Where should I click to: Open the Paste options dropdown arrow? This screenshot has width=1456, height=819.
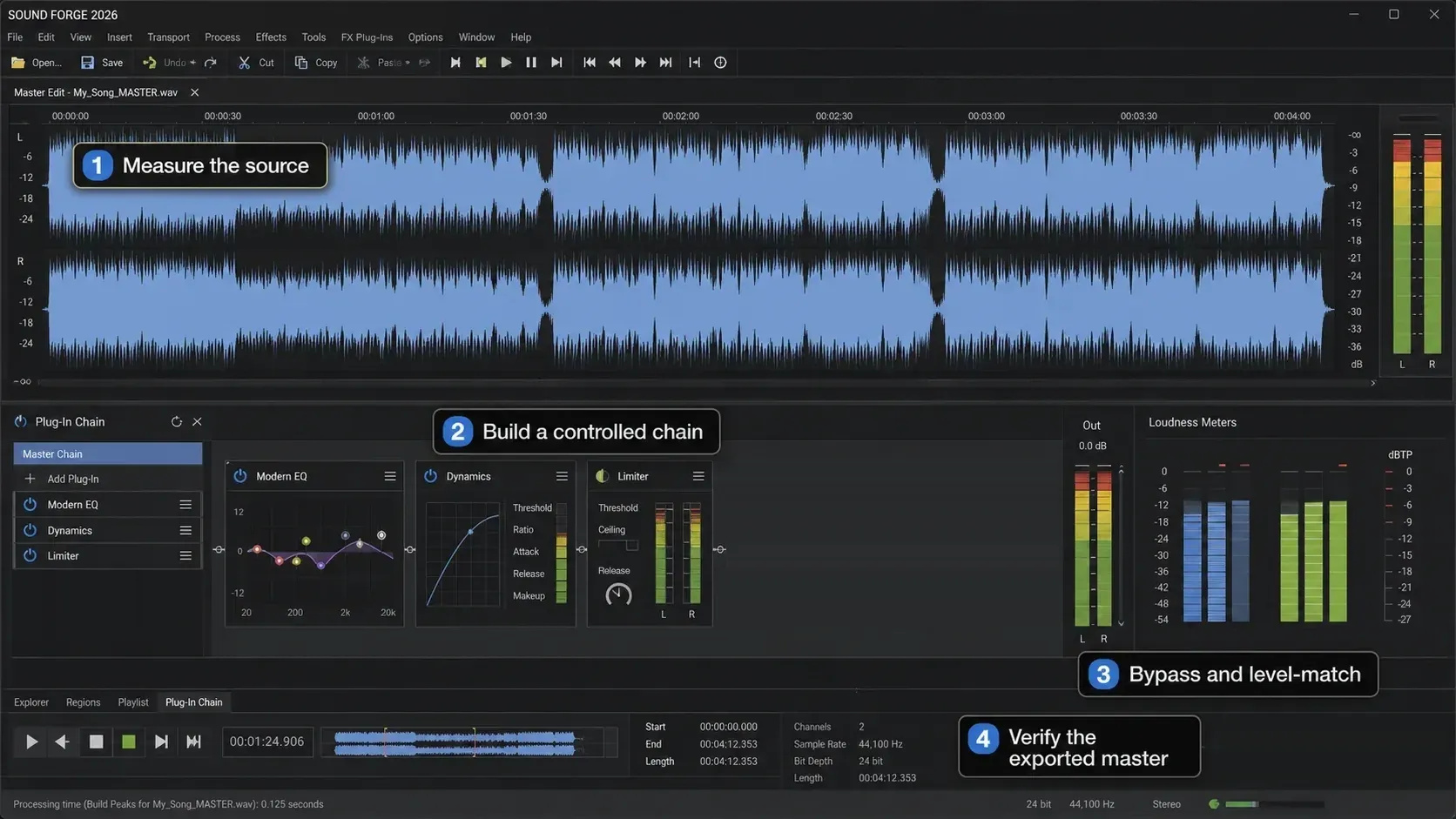[408, 63]
